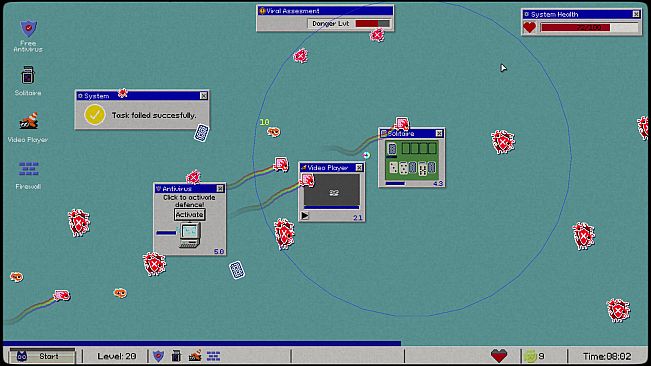
Task: Click the Viral Assessment title bar
Action: (x=325, y=11)
